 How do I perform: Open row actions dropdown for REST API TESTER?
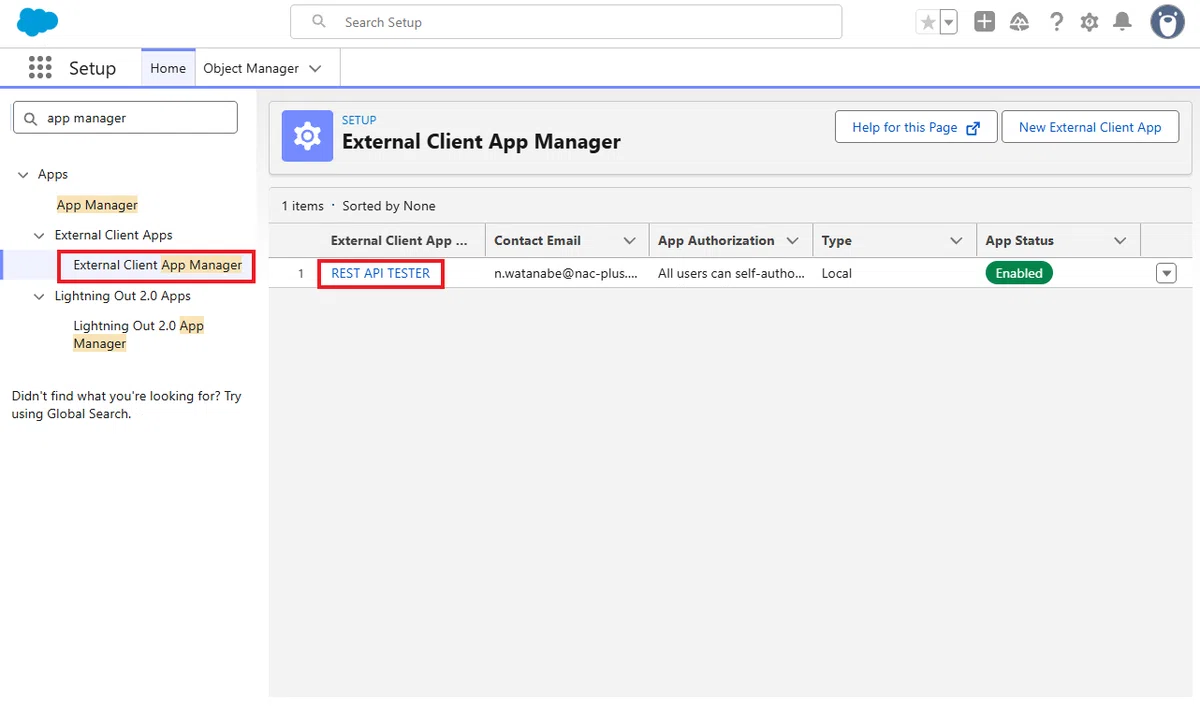(1166, 273)
